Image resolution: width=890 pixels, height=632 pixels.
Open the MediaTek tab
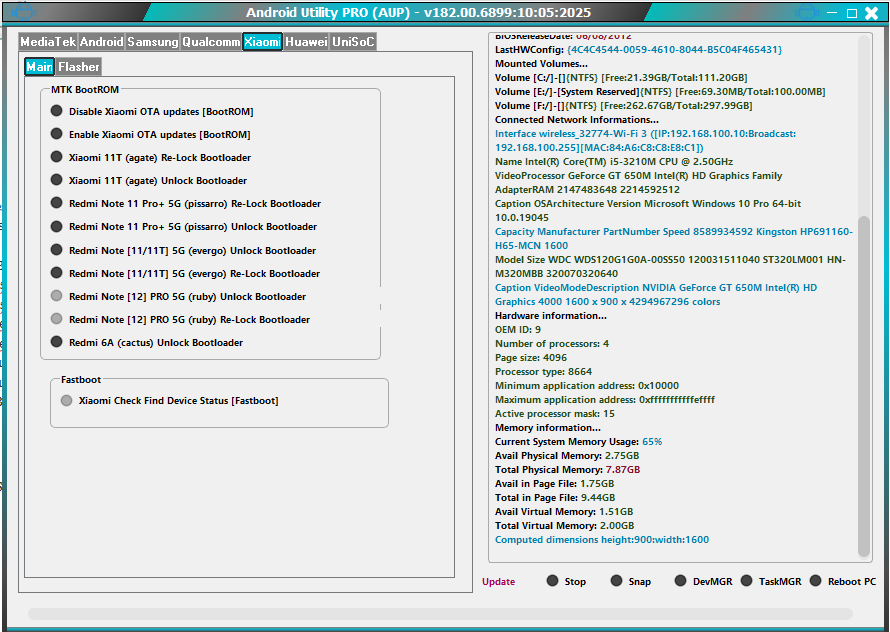48,41
